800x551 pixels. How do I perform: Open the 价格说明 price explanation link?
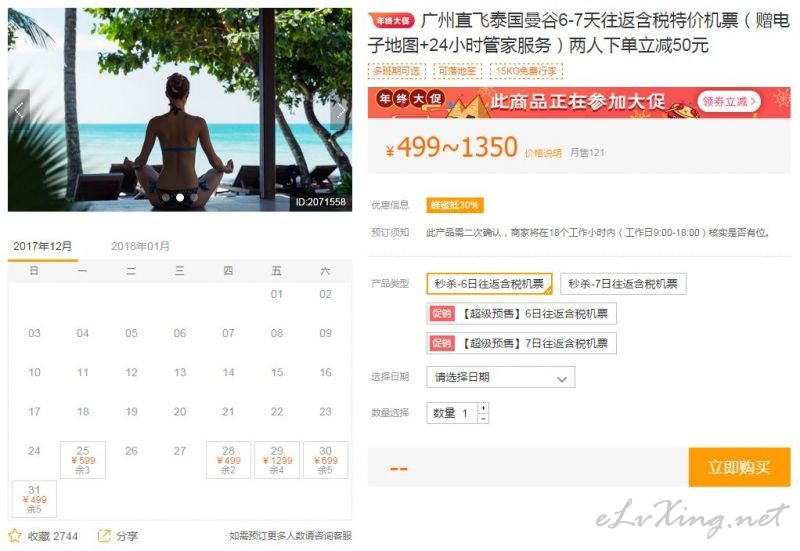click(543, 153)
